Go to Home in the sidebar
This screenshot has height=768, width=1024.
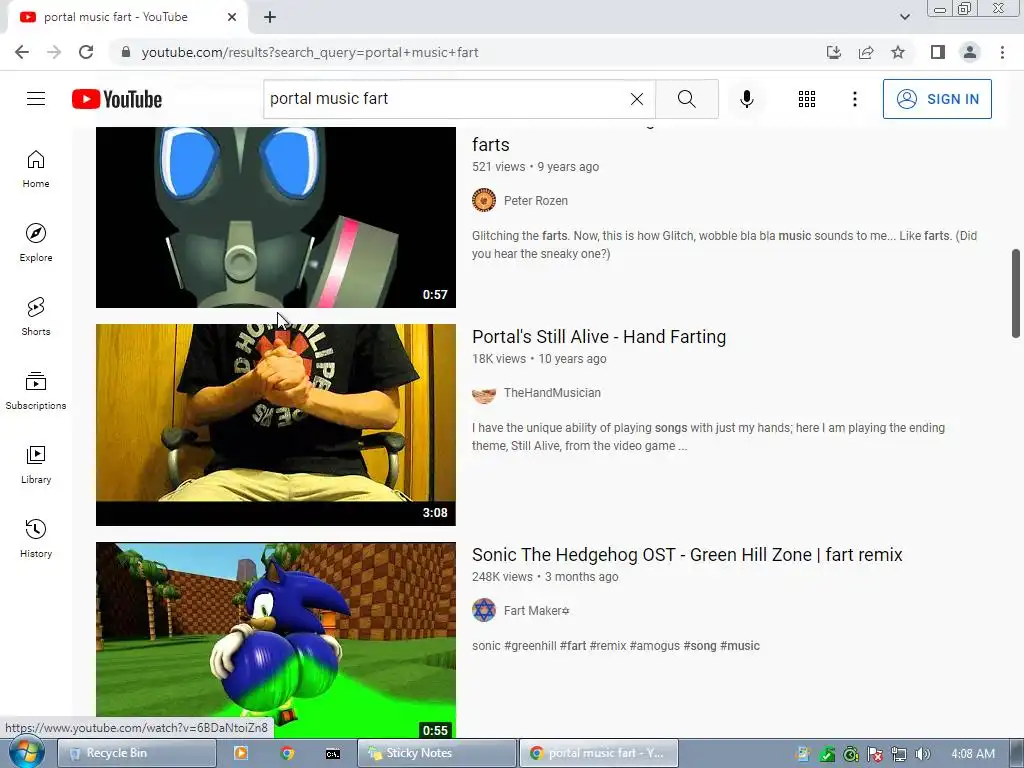[x=36, y=168]
